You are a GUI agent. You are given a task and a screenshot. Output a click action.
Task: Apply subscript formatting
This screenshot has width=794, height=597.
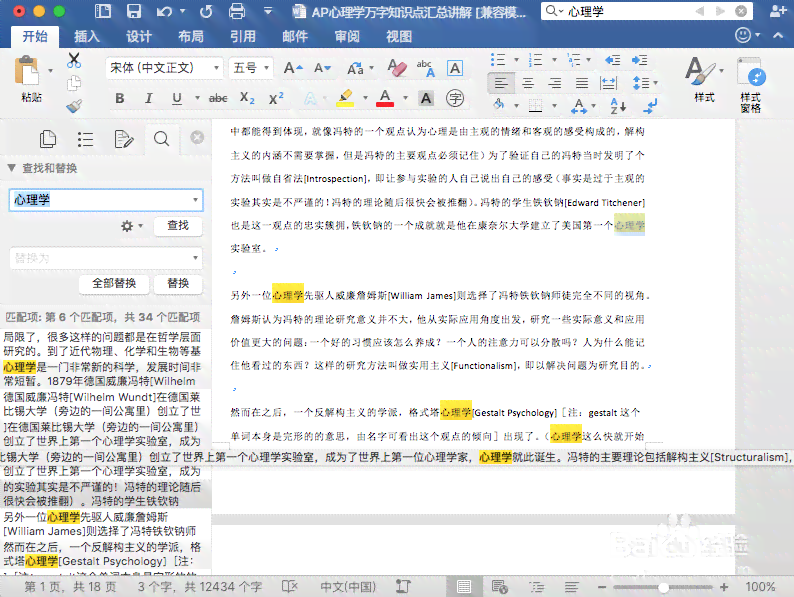[247, 98]
